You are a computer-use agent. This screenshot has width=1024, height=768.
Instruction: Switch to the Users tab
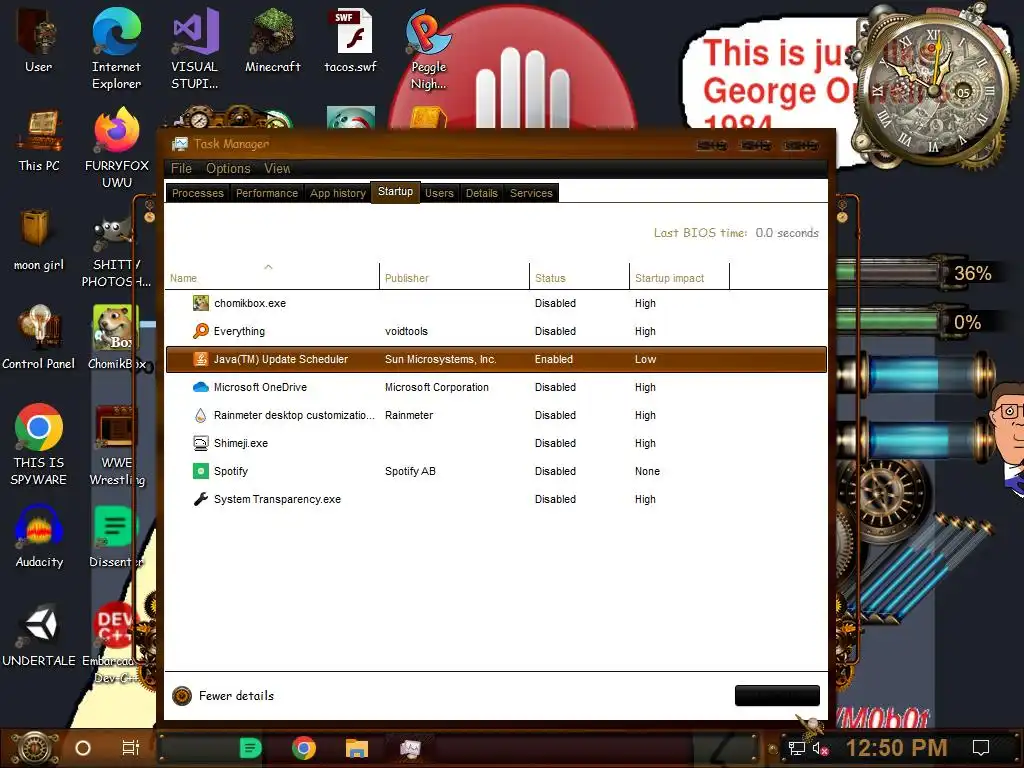click(x=439, y=193)
